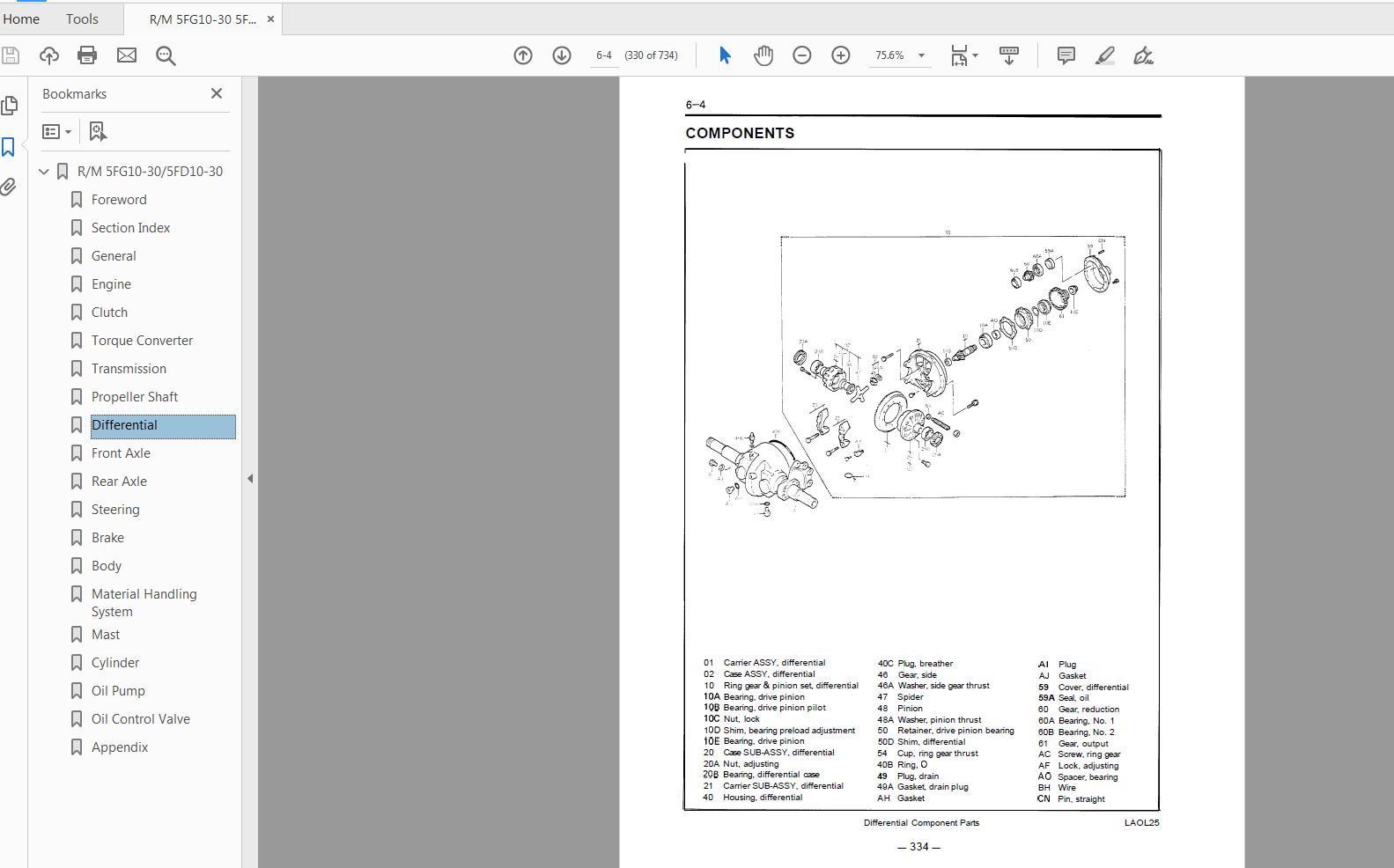1394x868 pixels.
Task: Click 'Differential Component Parts' caption
Action: pyautogui.click(x=921, y=823)
